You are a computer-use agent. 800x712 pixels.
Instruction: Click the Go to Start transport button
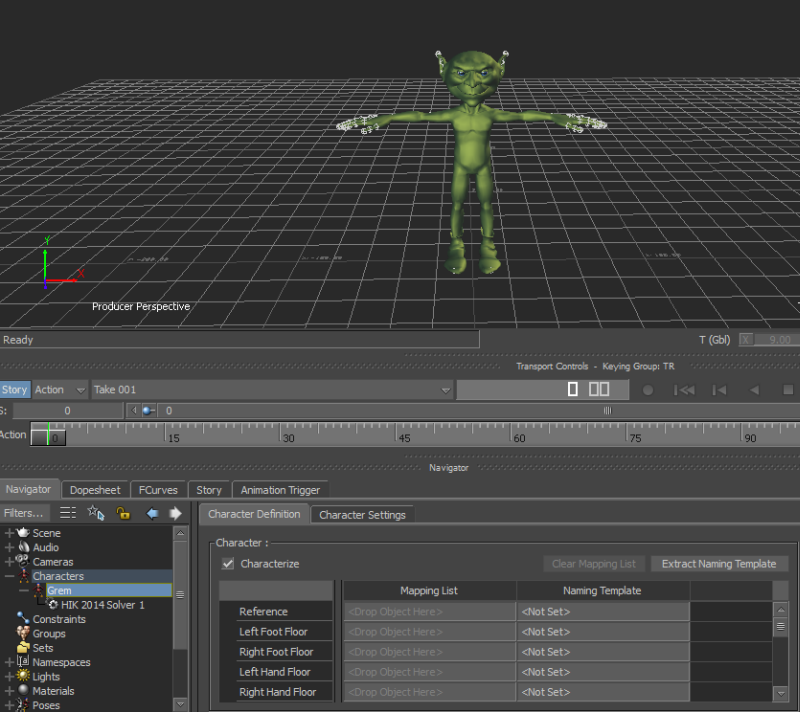coord(684,390)
